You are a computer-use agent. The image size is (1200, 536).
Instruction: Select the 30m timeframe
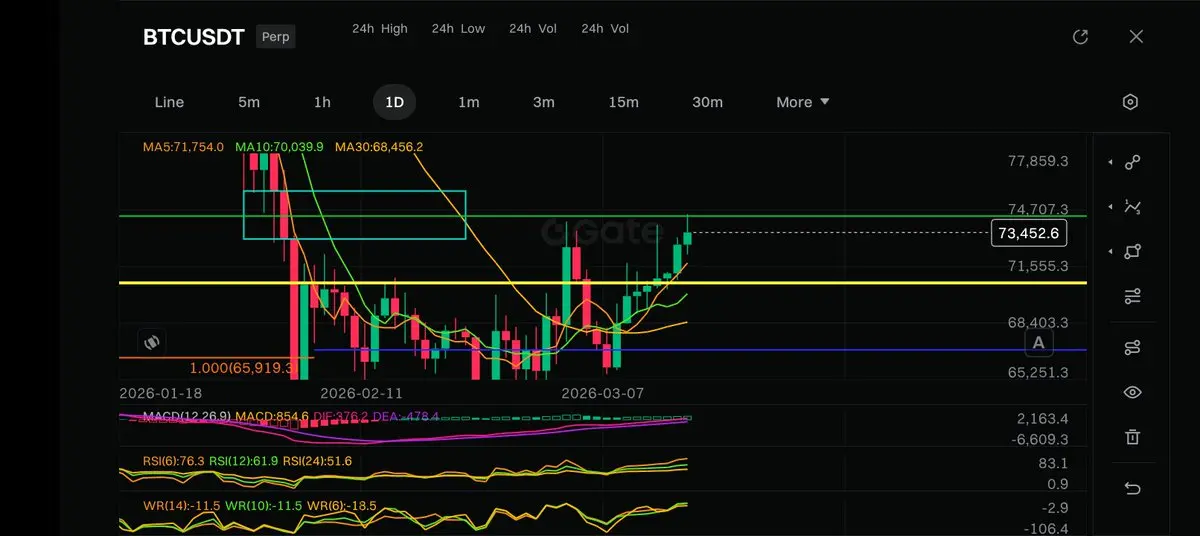pyautogui.click(x=707, y=102)
